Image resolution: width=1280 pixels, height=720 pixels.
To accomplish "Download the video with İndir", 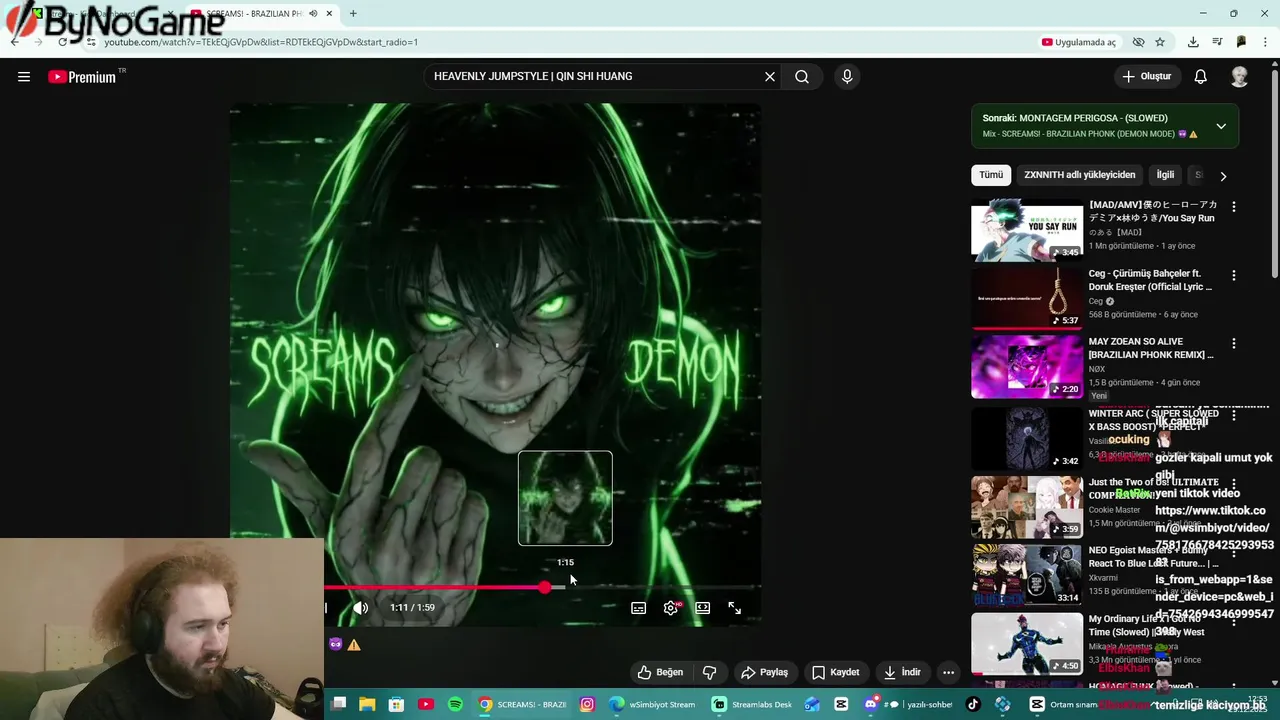I will 902,672.
